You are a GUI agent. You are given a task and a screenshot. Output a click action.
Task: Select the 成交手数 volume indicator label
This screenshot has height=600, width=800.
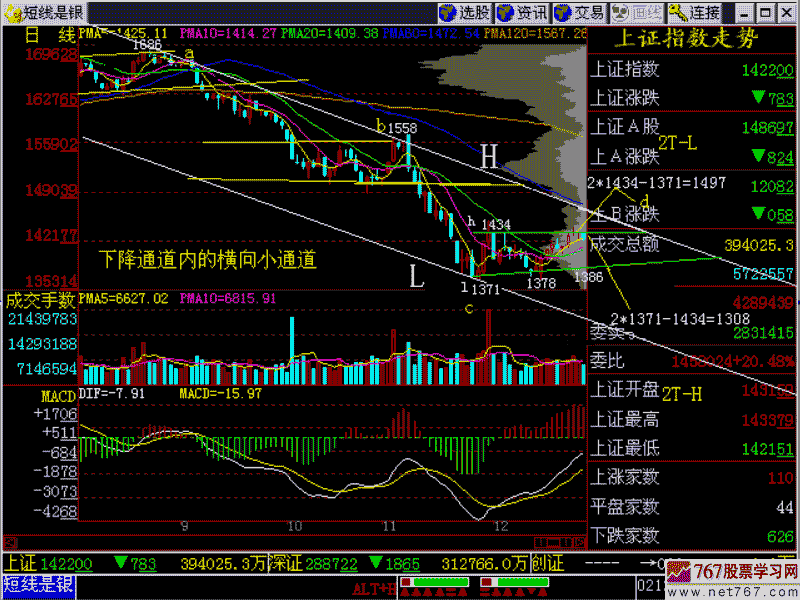[40, 298]
